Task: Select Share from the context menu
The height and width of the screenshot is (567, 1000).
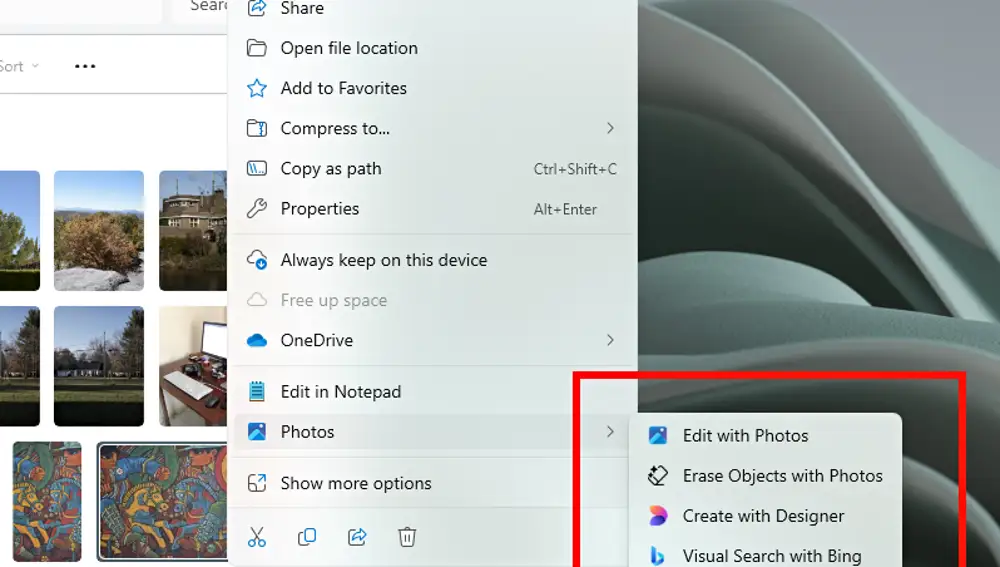Action: [432, 8]
